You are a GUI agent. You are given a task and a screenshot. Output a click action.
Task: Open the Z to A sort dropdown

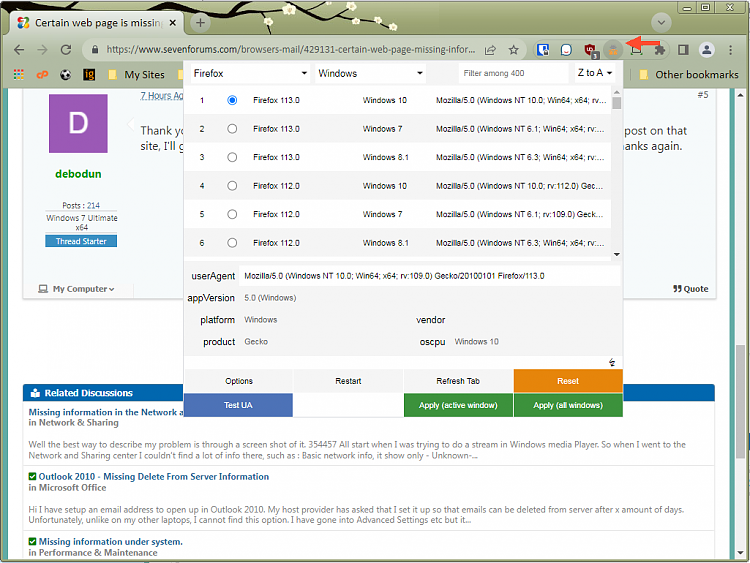pos(595,73)
